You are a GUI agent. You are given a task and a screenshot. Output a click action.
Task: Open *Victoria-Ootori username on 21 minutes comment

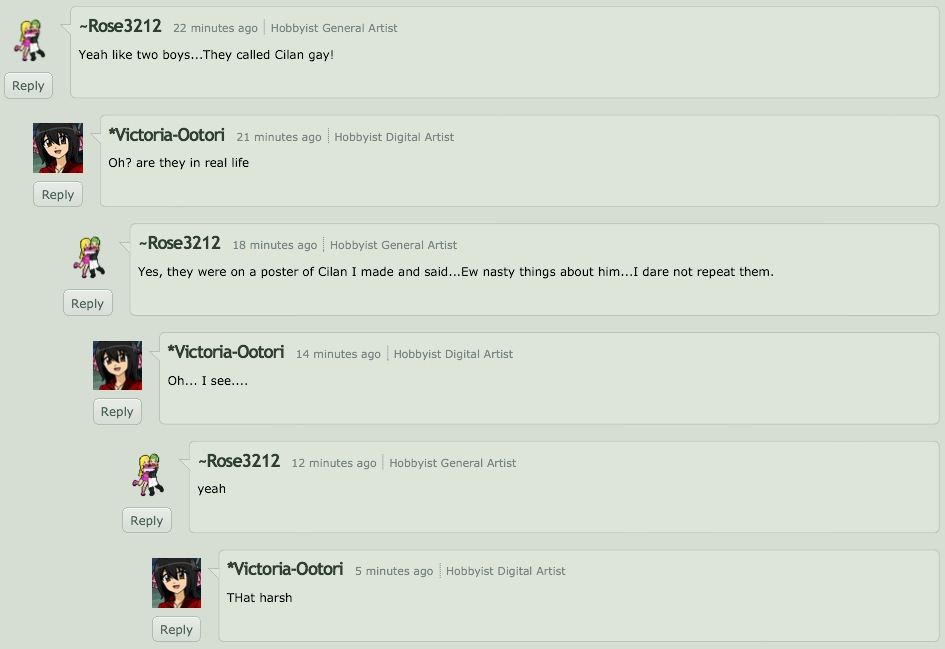[166, 135]
